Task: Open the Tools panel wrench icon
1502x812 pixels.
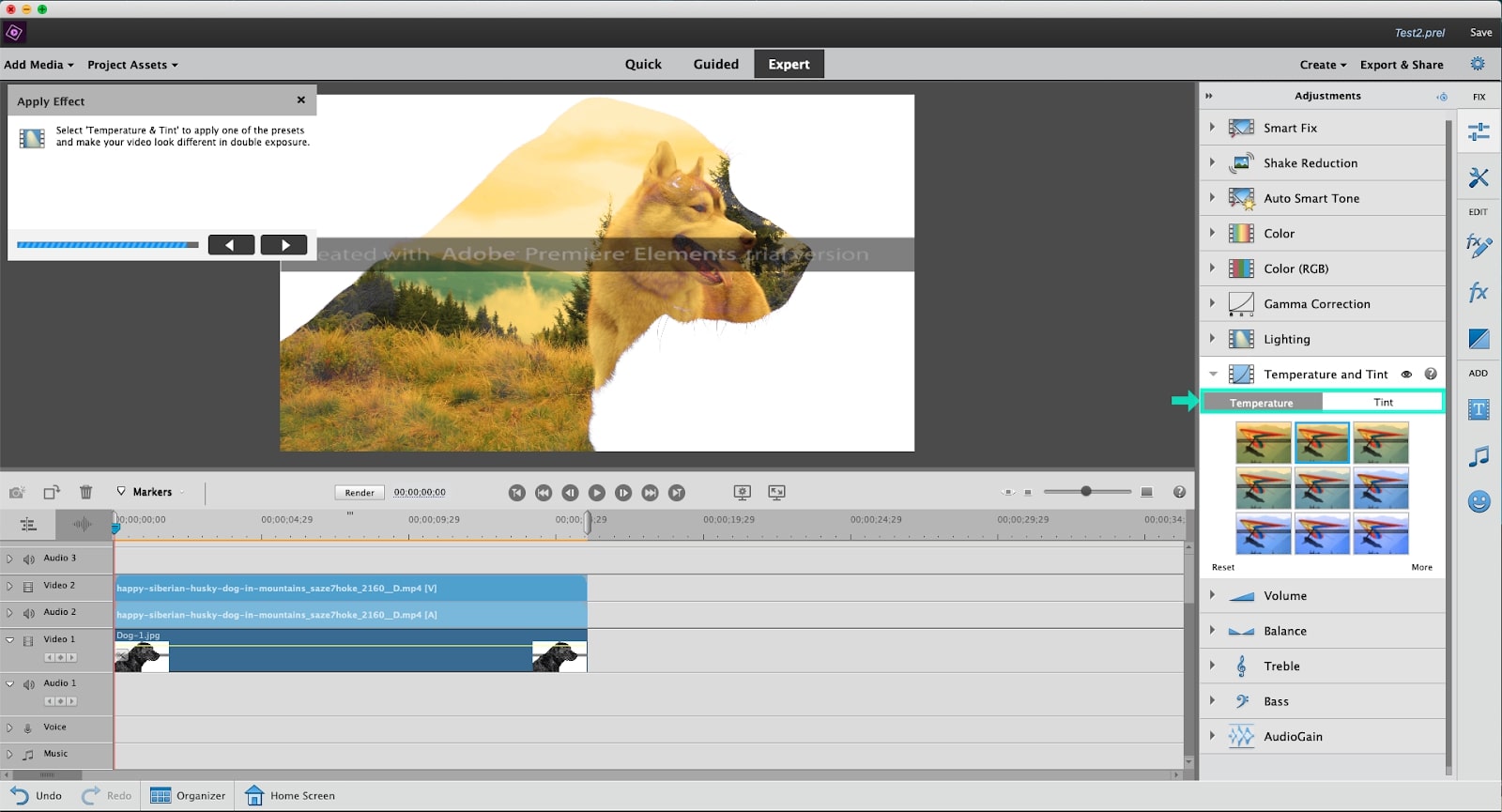Action: 1479,176
